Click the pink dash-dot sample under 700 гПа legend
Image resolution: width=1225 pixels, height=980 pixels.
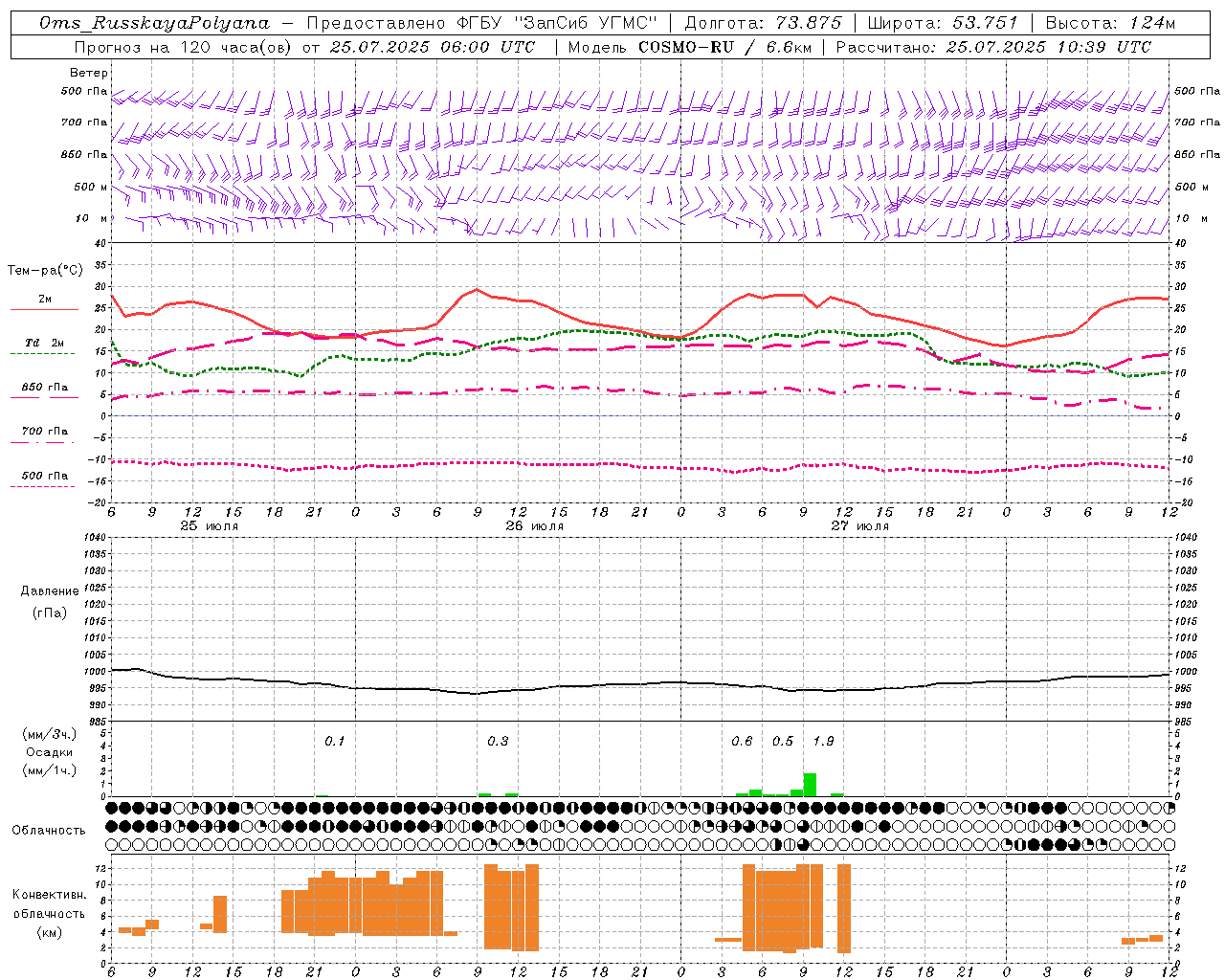[42, 442]
